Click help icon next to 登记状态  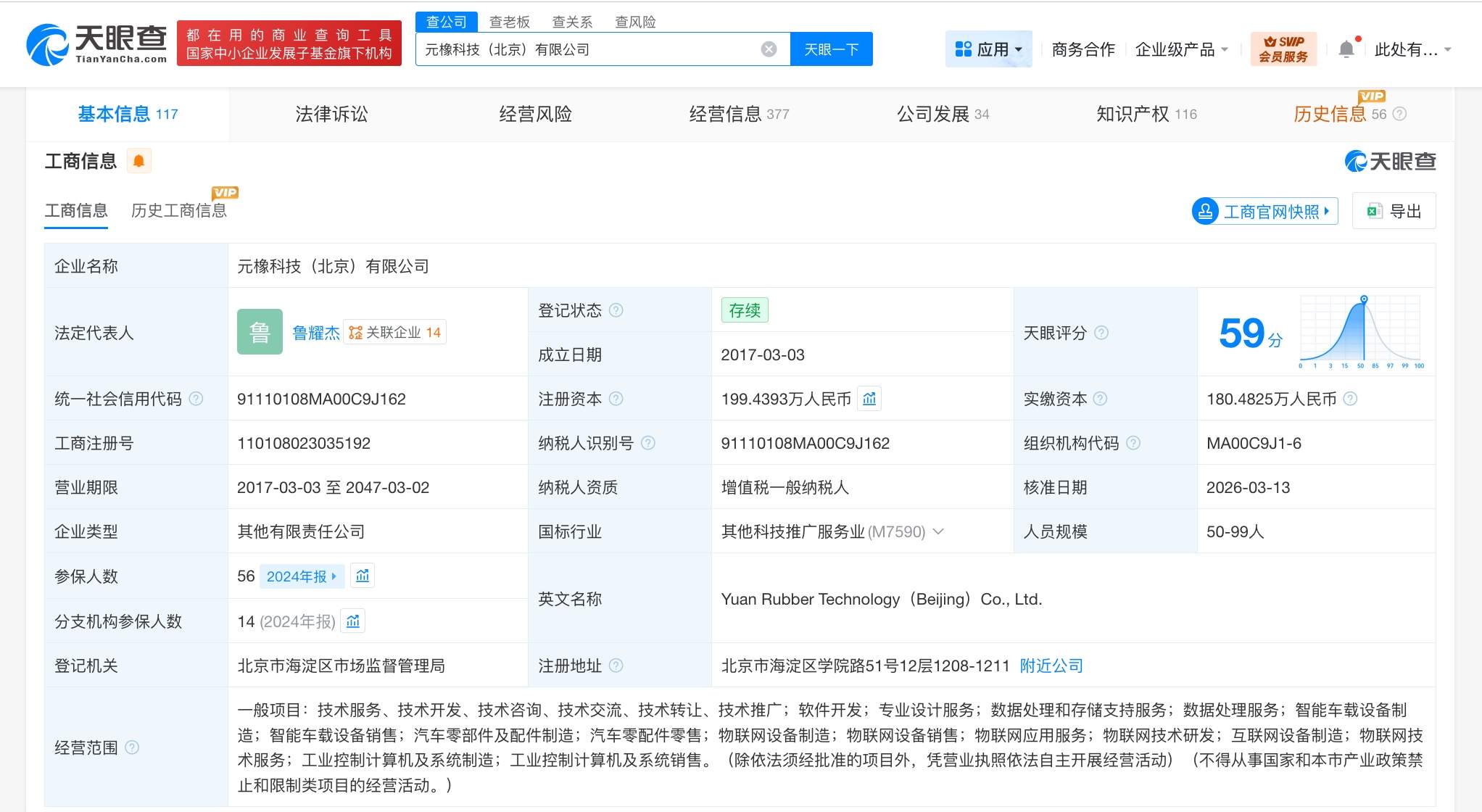616,310
